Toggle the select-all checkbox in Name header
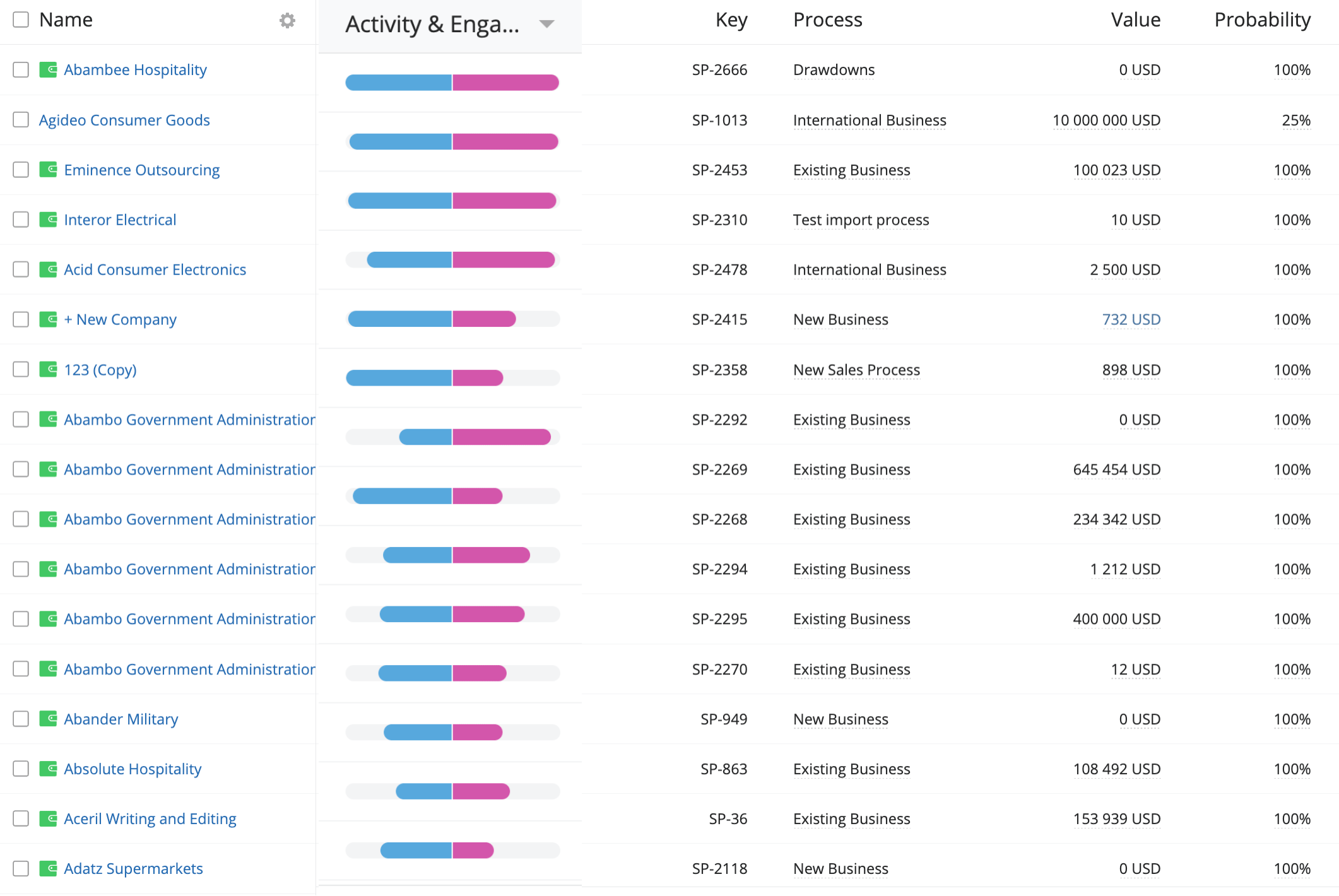This screenshot has width=1339, height=896. [21, 20]
